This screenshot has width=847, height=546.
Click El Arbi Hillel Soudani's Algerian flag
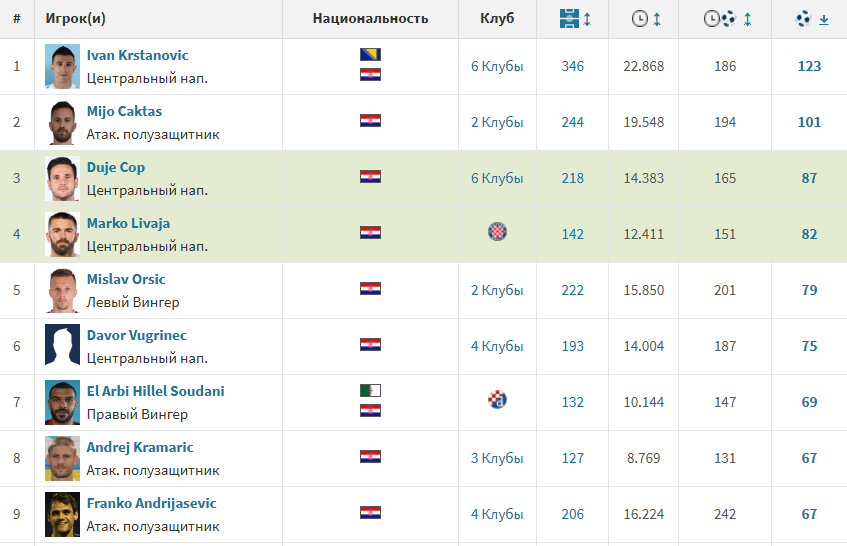[370, 390]
